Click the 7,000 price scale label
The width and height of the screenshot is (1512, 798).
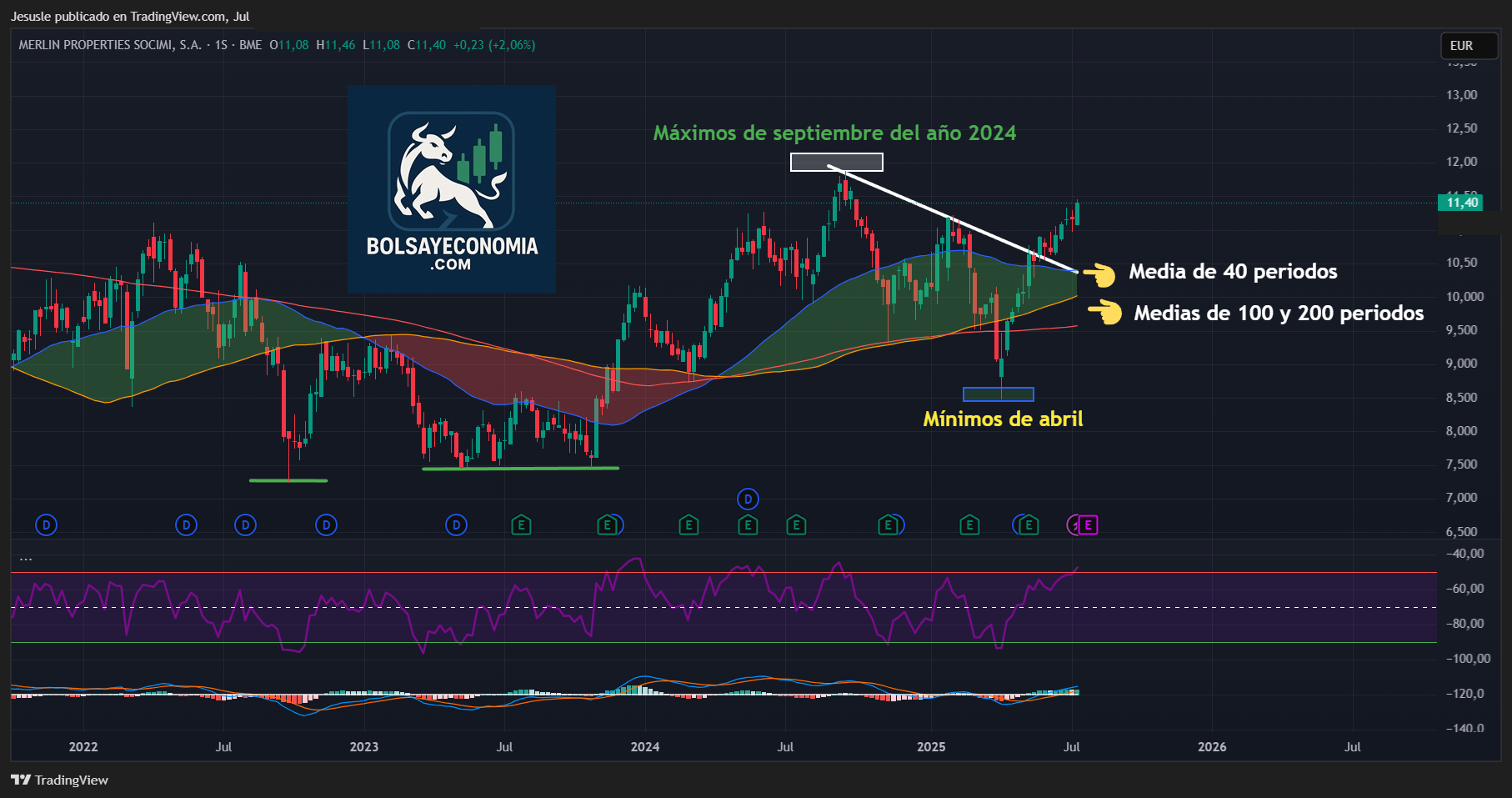pos(1462,498)
